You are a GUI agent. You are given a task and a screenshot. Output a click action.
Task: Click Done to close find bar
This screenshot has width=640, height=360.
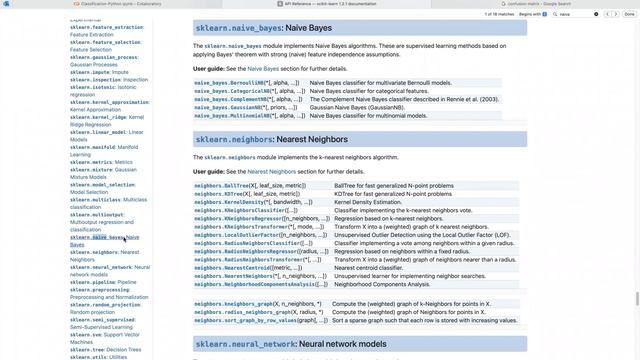click(629, 14)
